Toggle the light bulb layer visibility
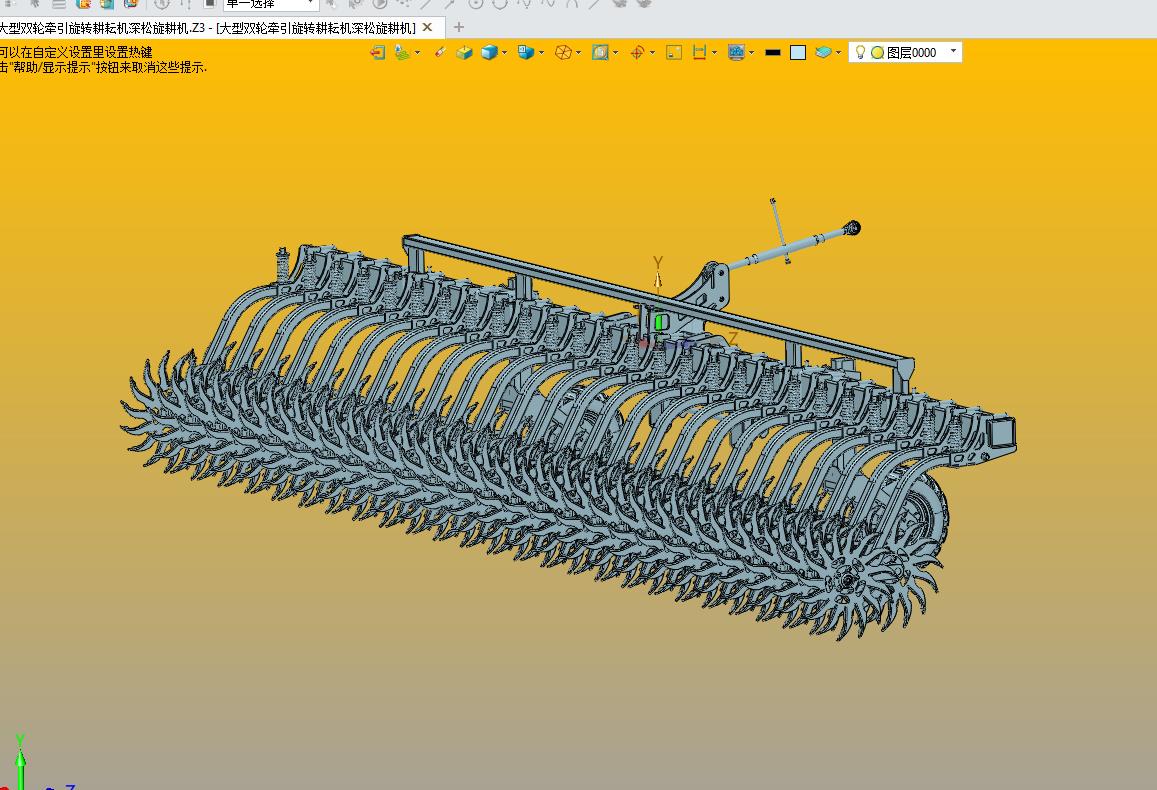Screen dimensions: 1157x790 pos(860,52)
